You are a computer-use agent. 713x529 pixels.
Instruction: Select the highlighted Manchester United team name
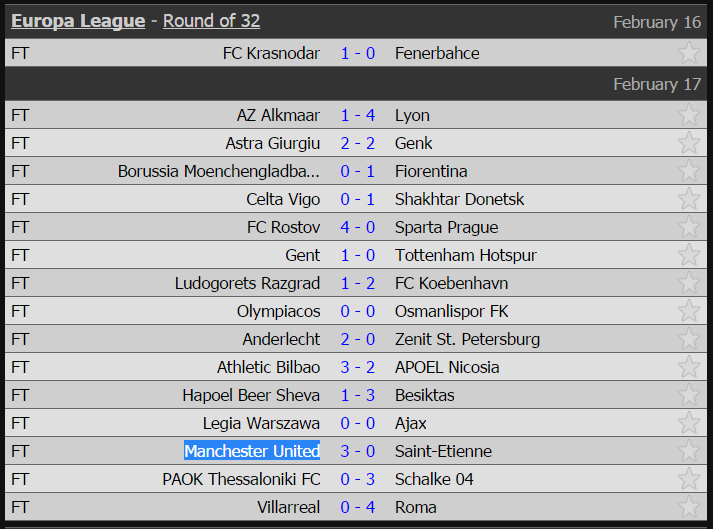tap(252, 451)
